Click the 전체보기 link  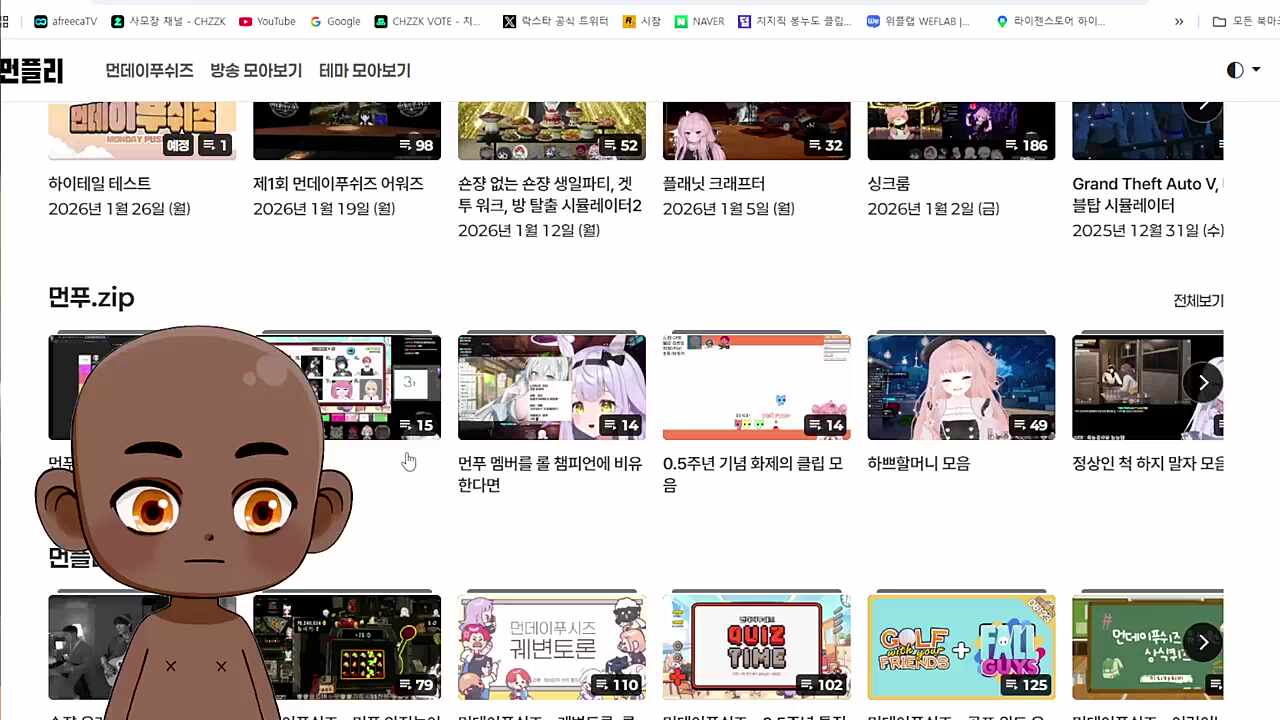[1198, 300]
